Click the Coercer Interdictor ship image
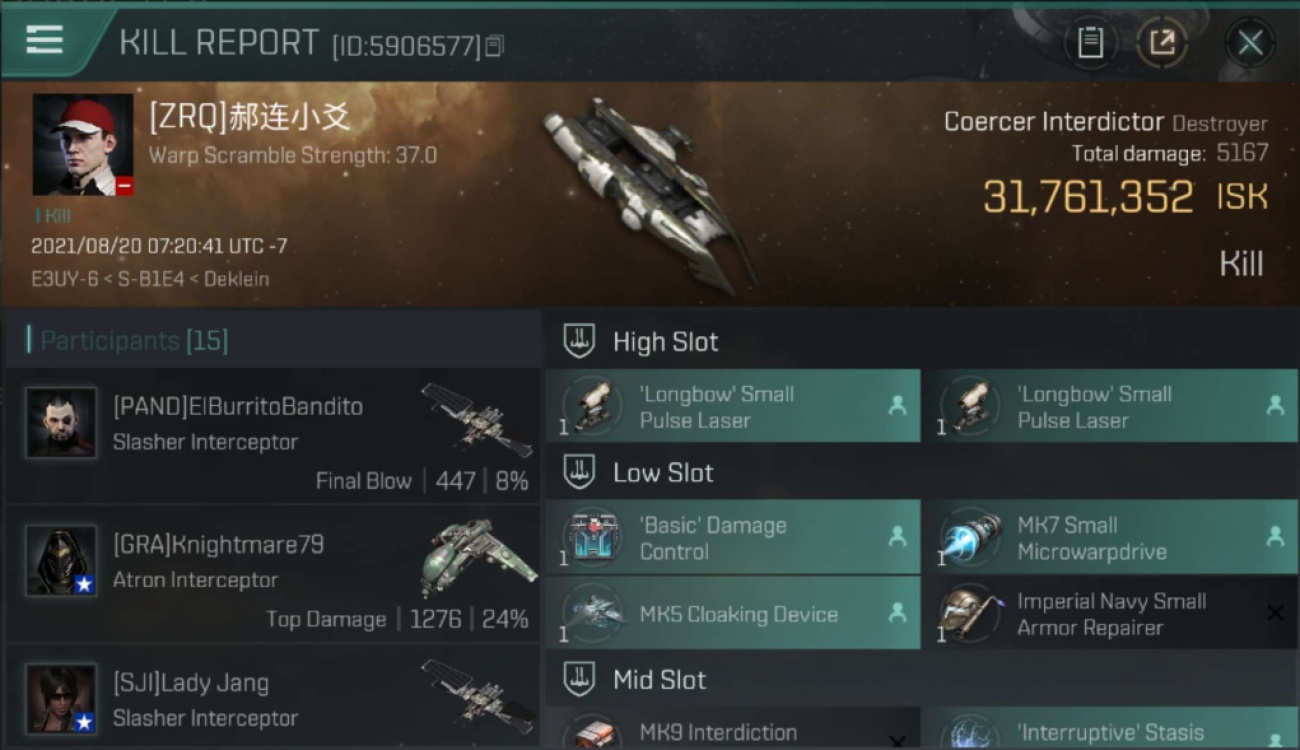This screenshot has height=750, width=1300. tap(650, 195)
